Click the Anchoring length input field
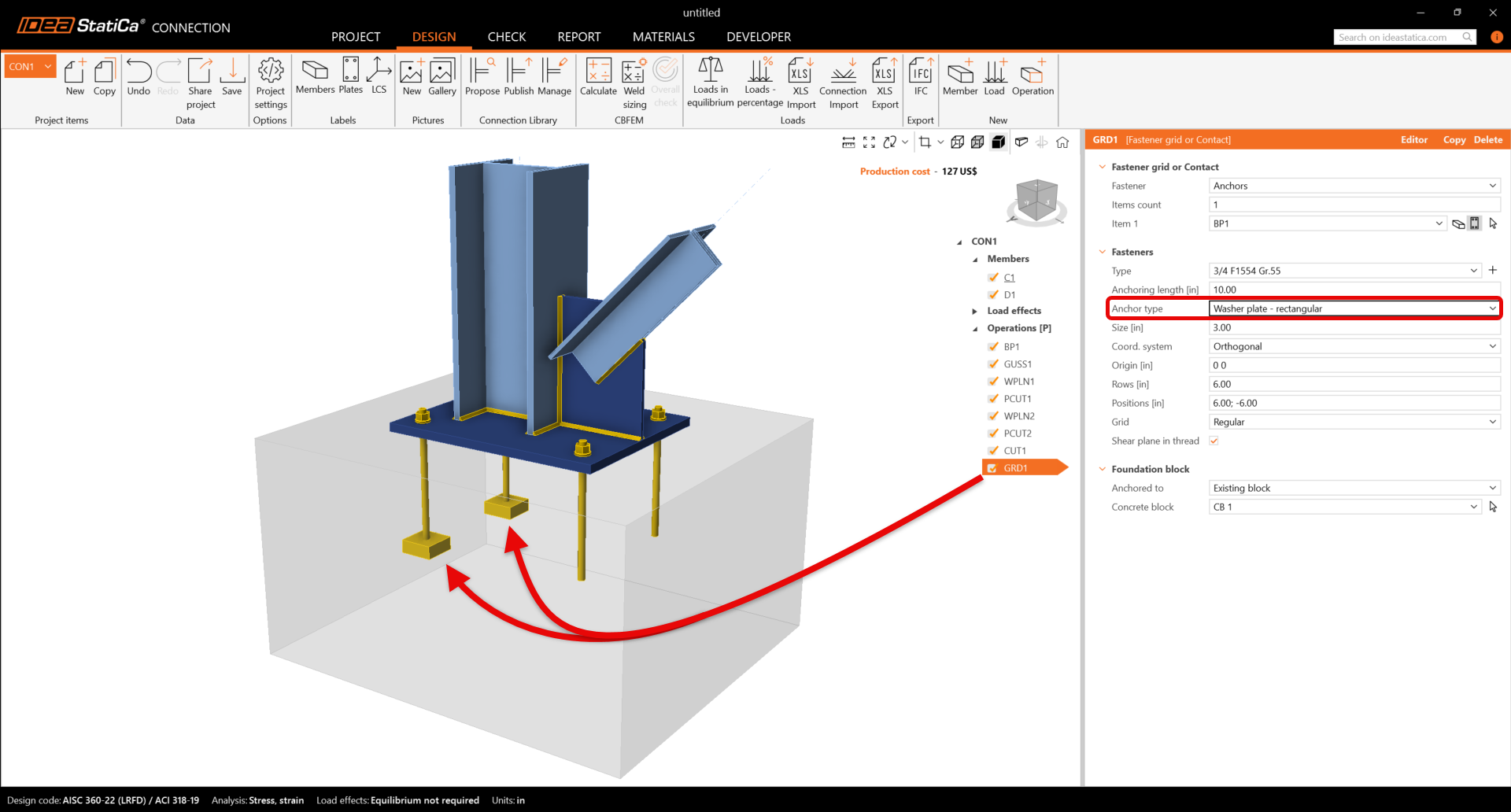The height and width of the screenshot is (812, 1511). 1354,290
